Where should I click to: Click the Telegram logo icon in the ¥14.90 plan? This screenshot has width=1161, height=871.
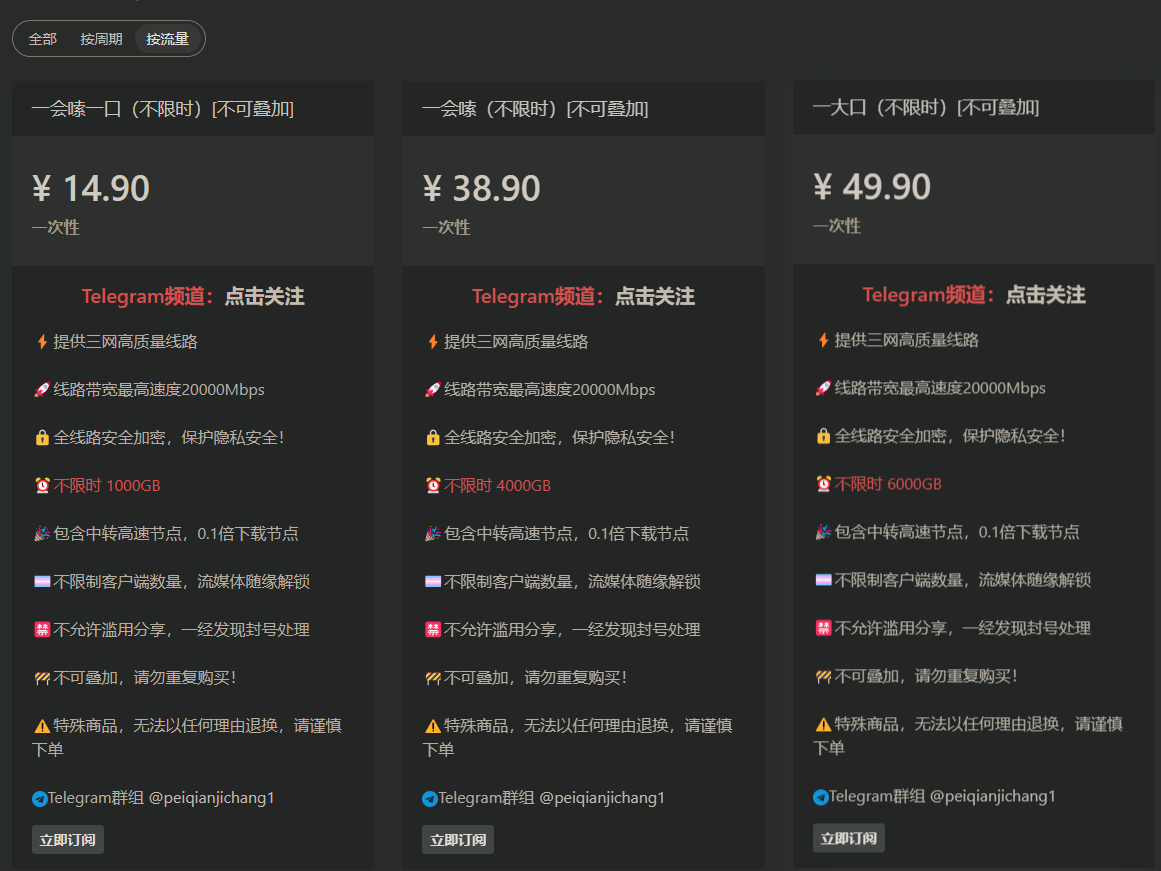[40, 798]
